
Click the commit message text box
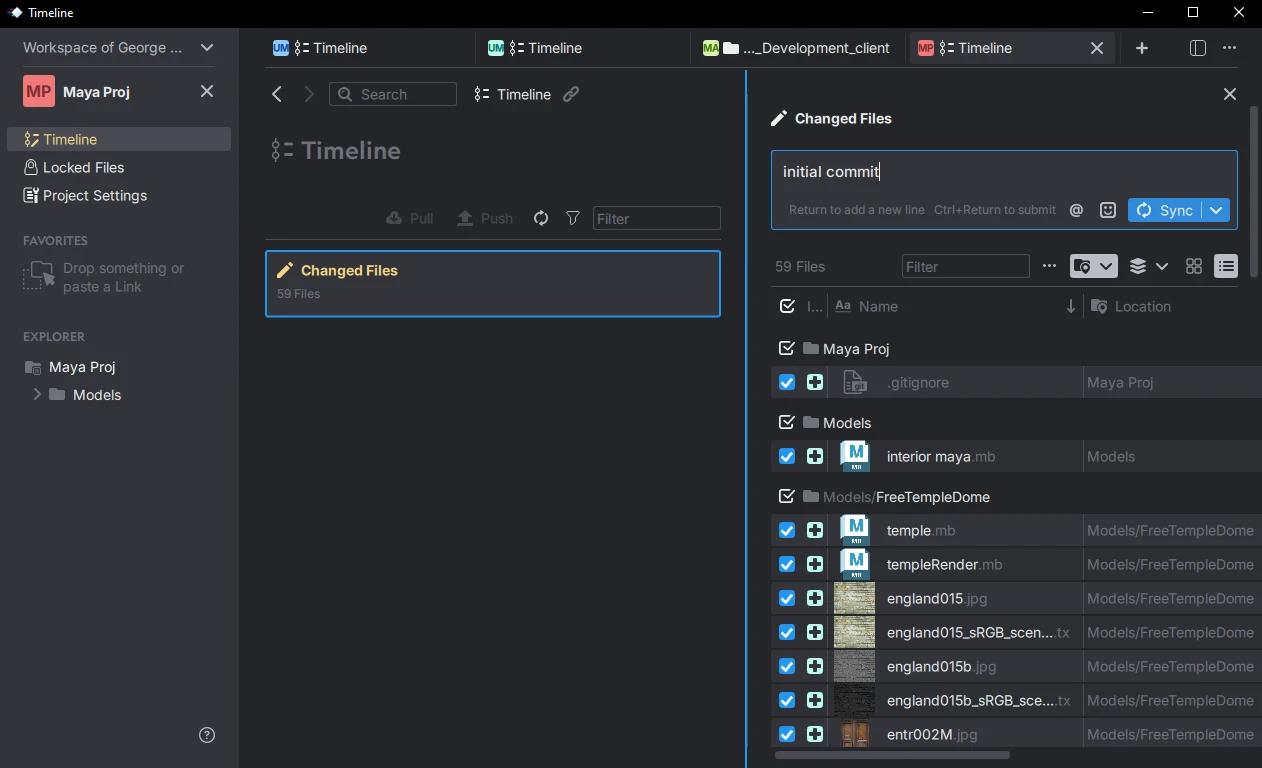[x=1004, y=172]
